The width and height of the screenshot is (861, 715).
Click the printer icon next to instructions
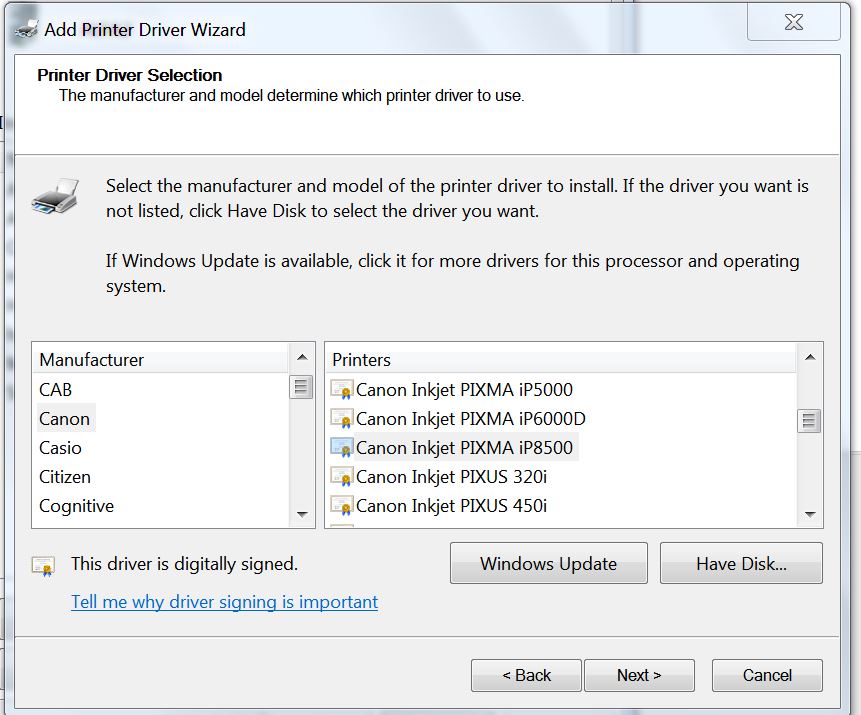tap(55, 196)
